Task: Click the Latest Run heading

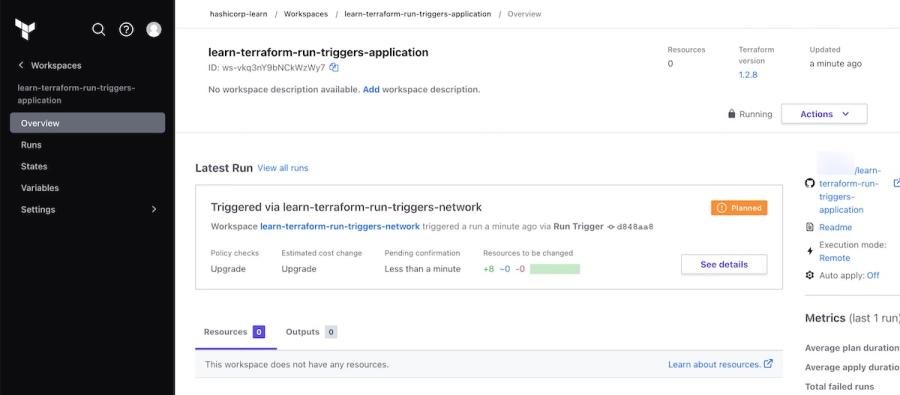Action: coord(224,168)
